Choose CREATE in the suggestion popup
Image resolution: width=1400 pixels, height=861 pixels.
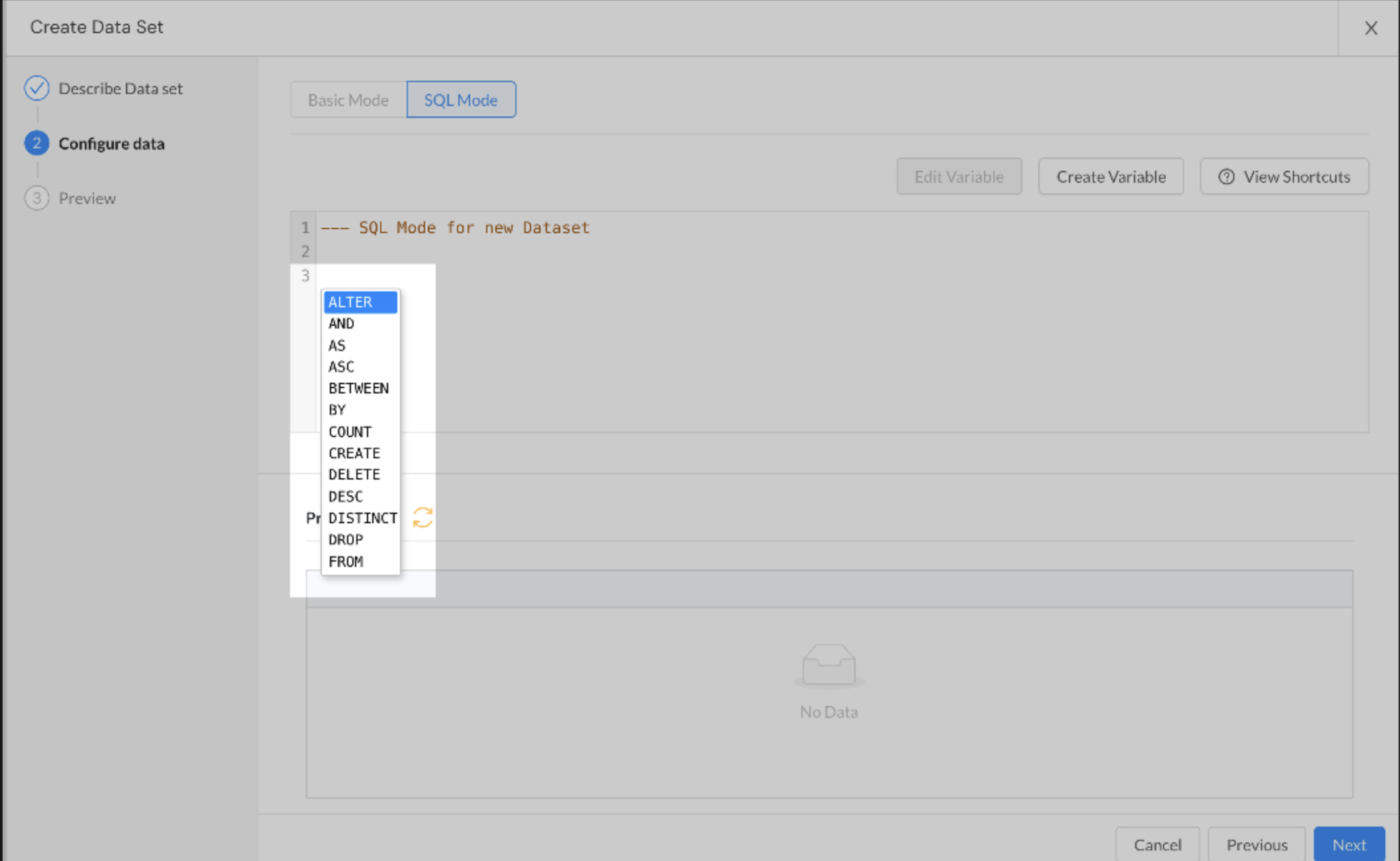click(x=360, y=453)
